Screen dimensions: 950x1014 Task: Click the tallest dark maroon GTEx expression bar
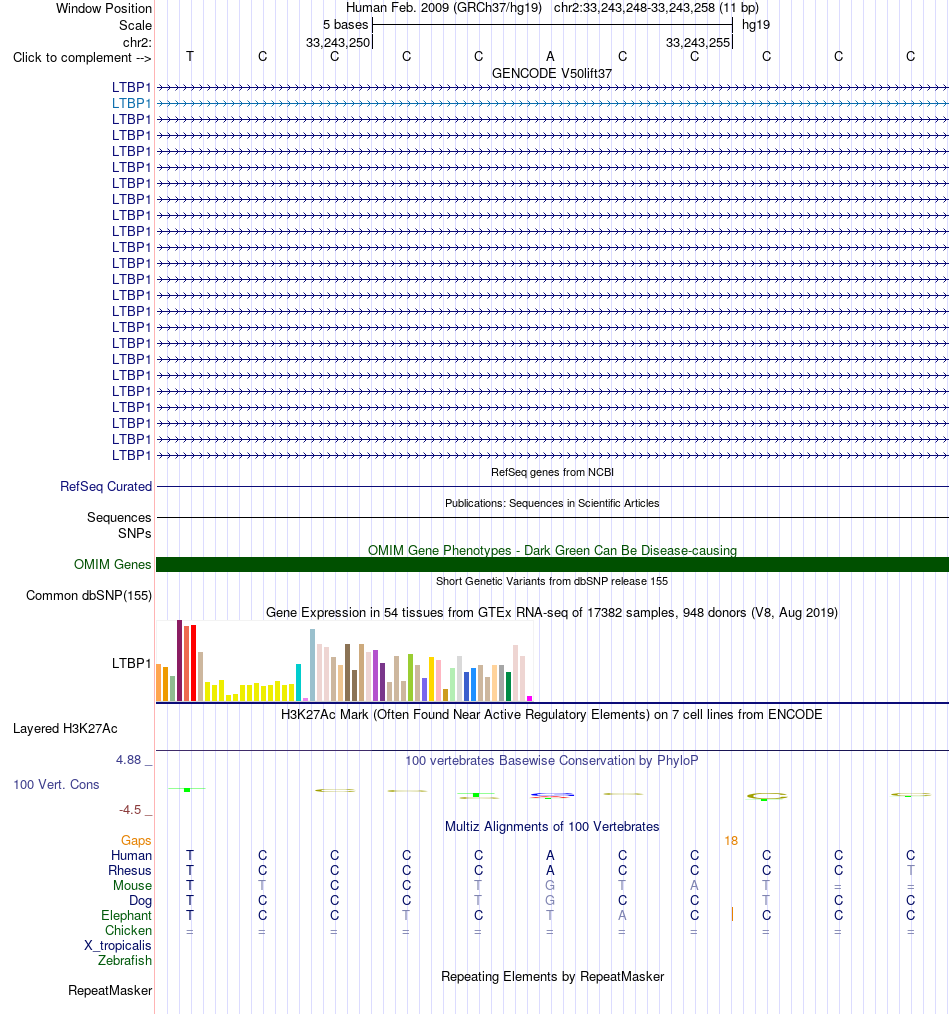point(180,660)
